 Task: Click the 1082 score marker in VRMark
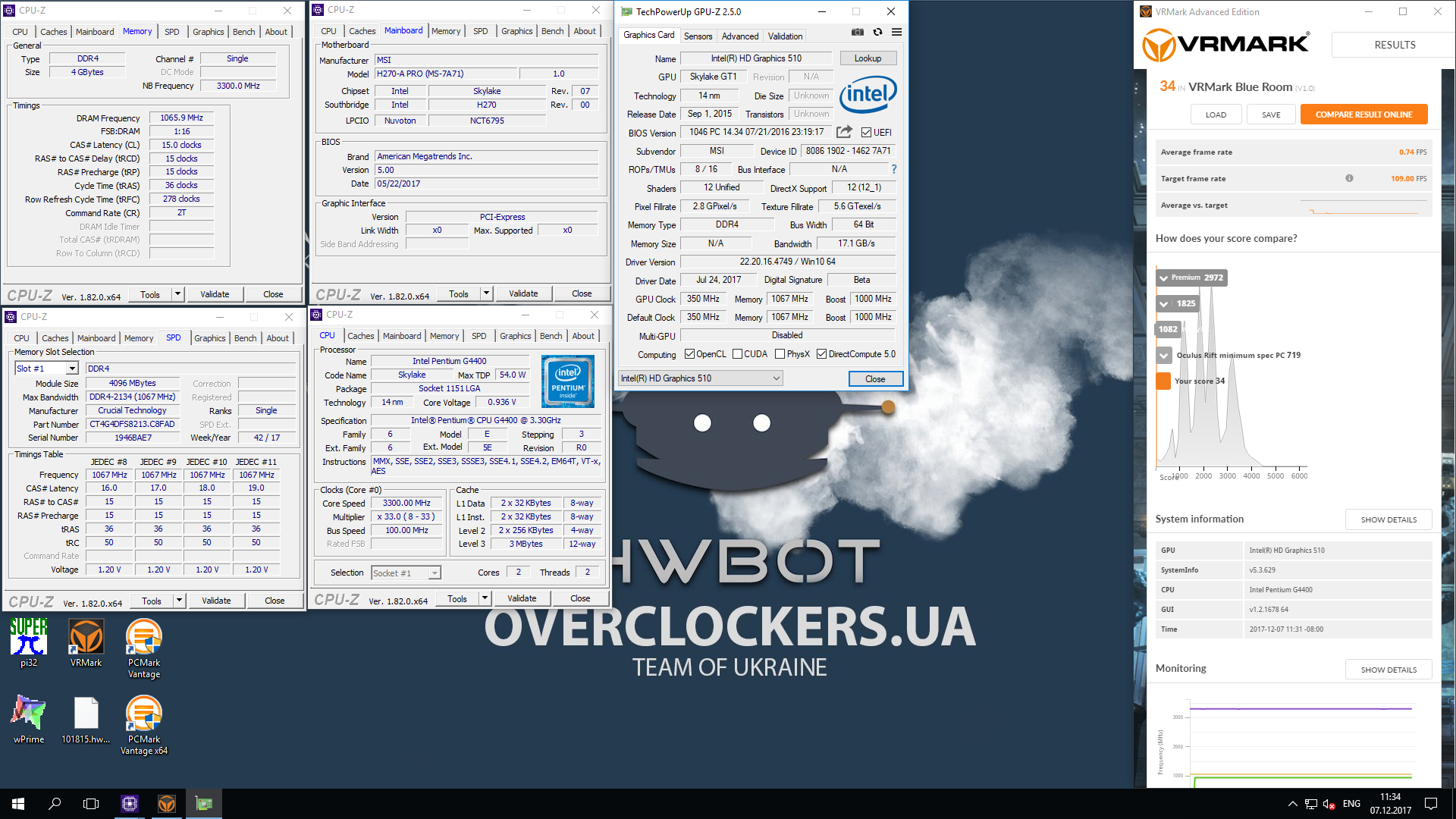tap(1168, 329)
